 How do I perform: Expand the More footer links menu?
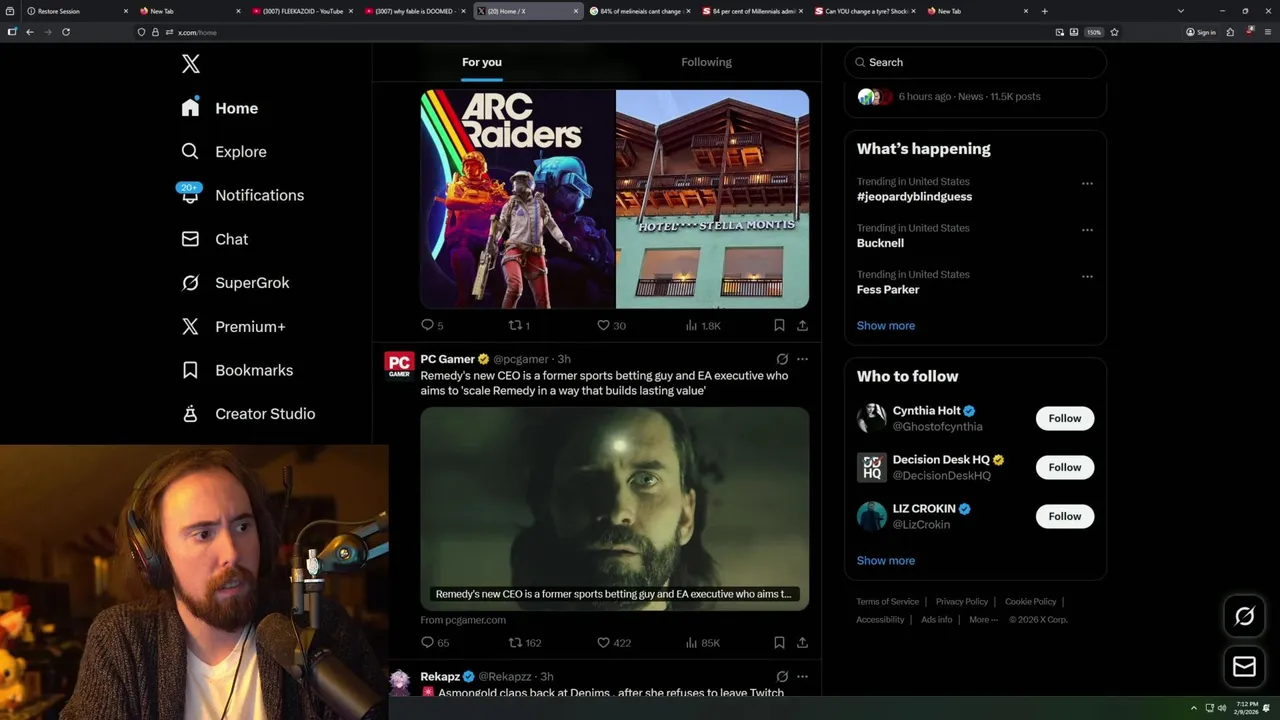click(x=983, y=620)
